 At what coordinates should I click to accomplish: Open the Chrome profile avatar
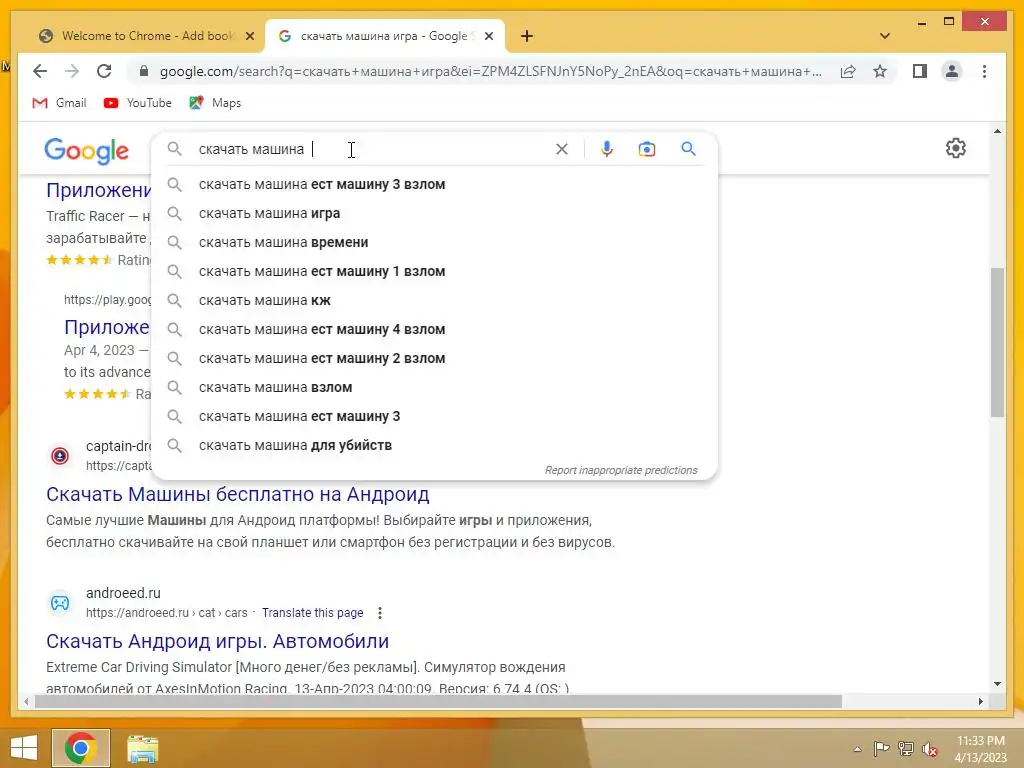coord(952,71)
